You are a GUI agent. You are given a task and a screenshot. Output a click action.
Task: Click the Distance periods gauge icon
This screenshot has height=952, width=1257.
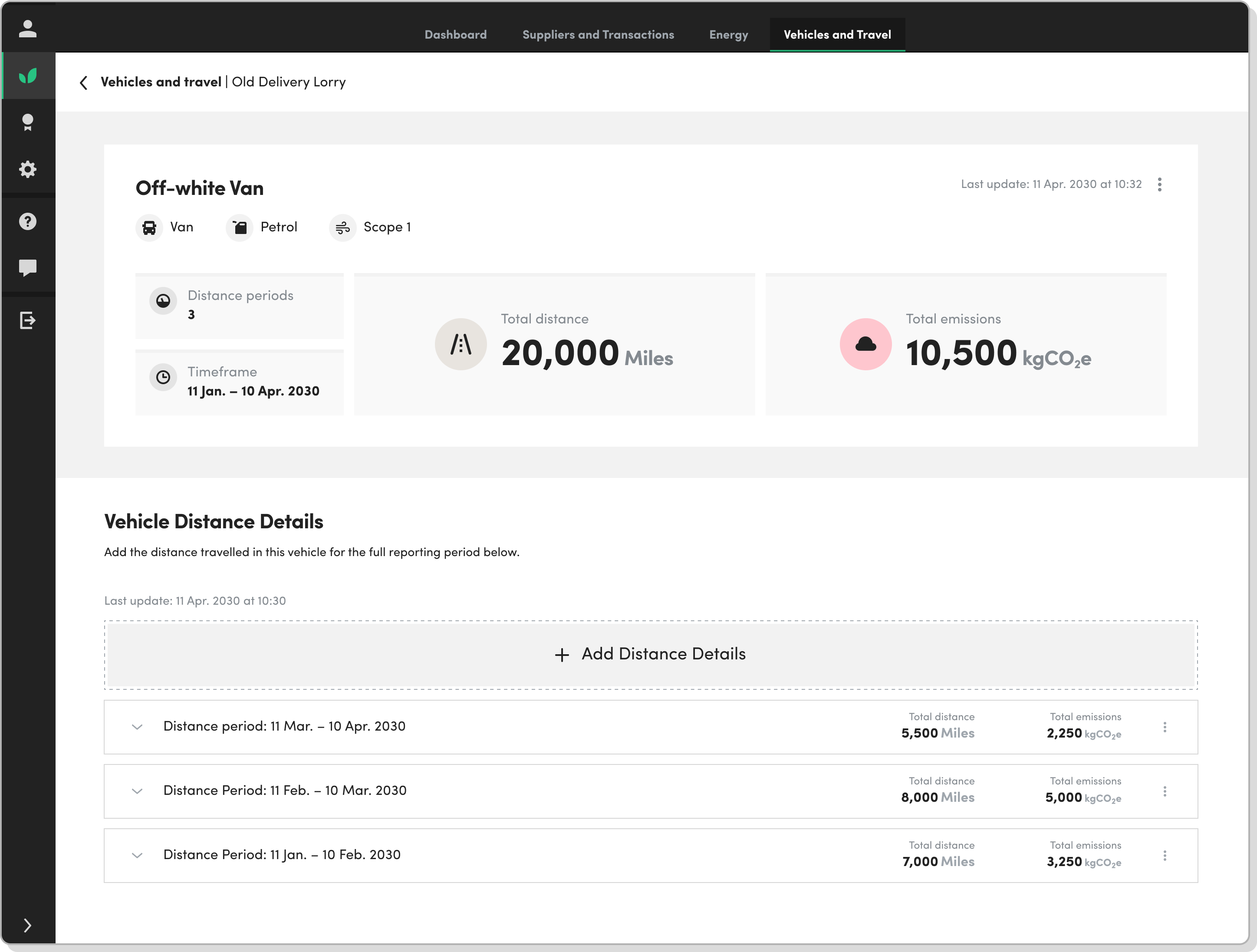(x=163, y=301)
